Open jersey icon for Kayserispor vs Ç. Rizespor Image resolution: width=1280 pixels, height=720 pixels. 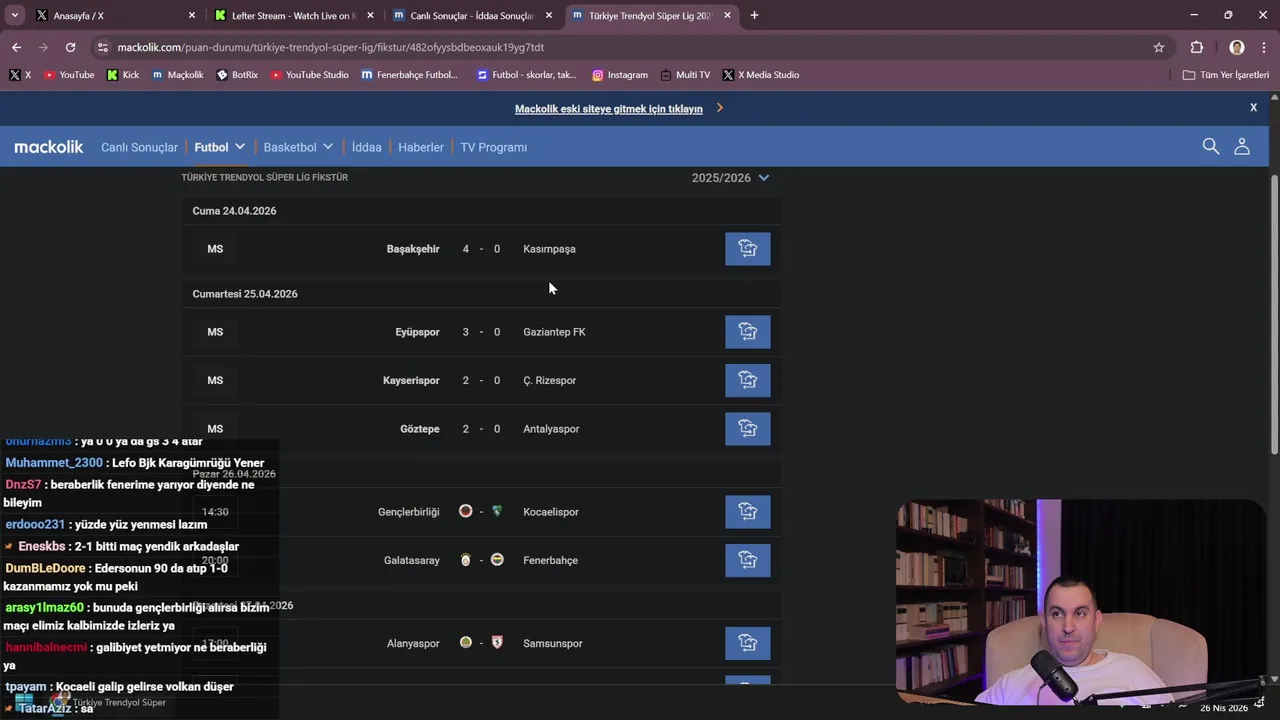748,380
